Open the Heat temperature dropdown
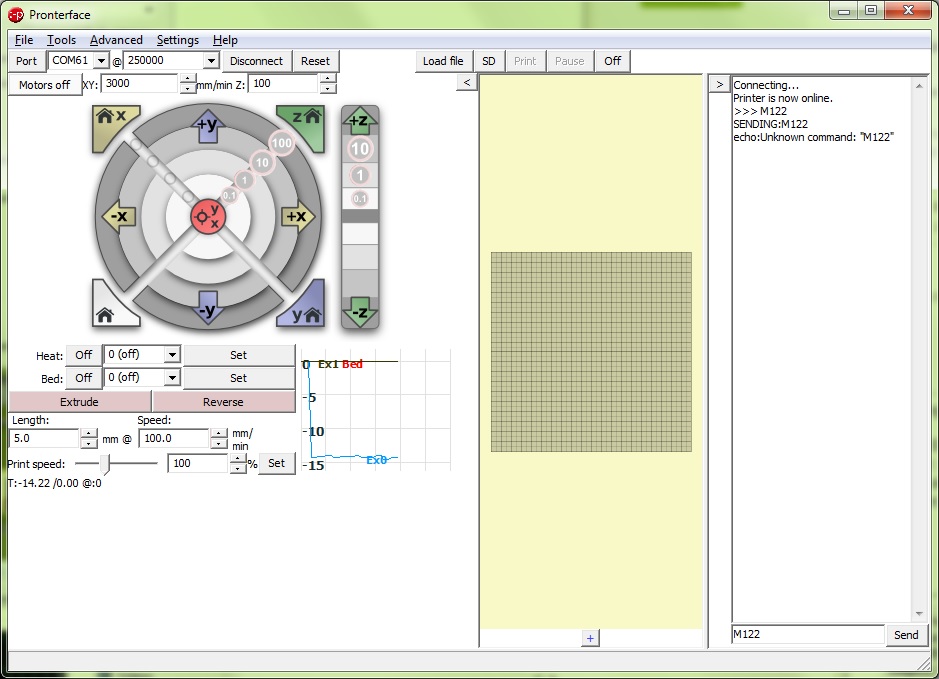939x679 pixels. click(x=172, y=354)
